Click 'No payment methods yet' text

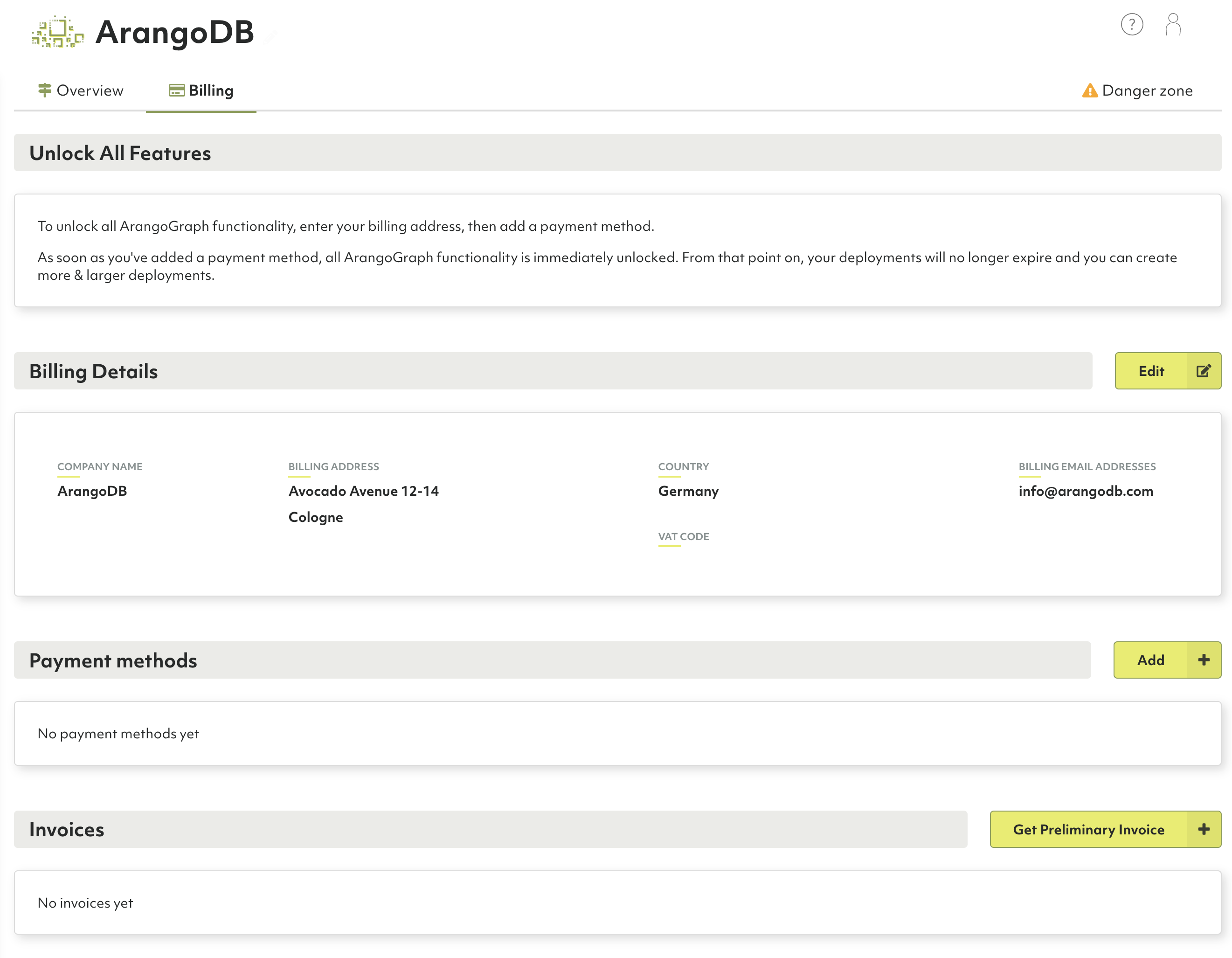tap(118, 734)
